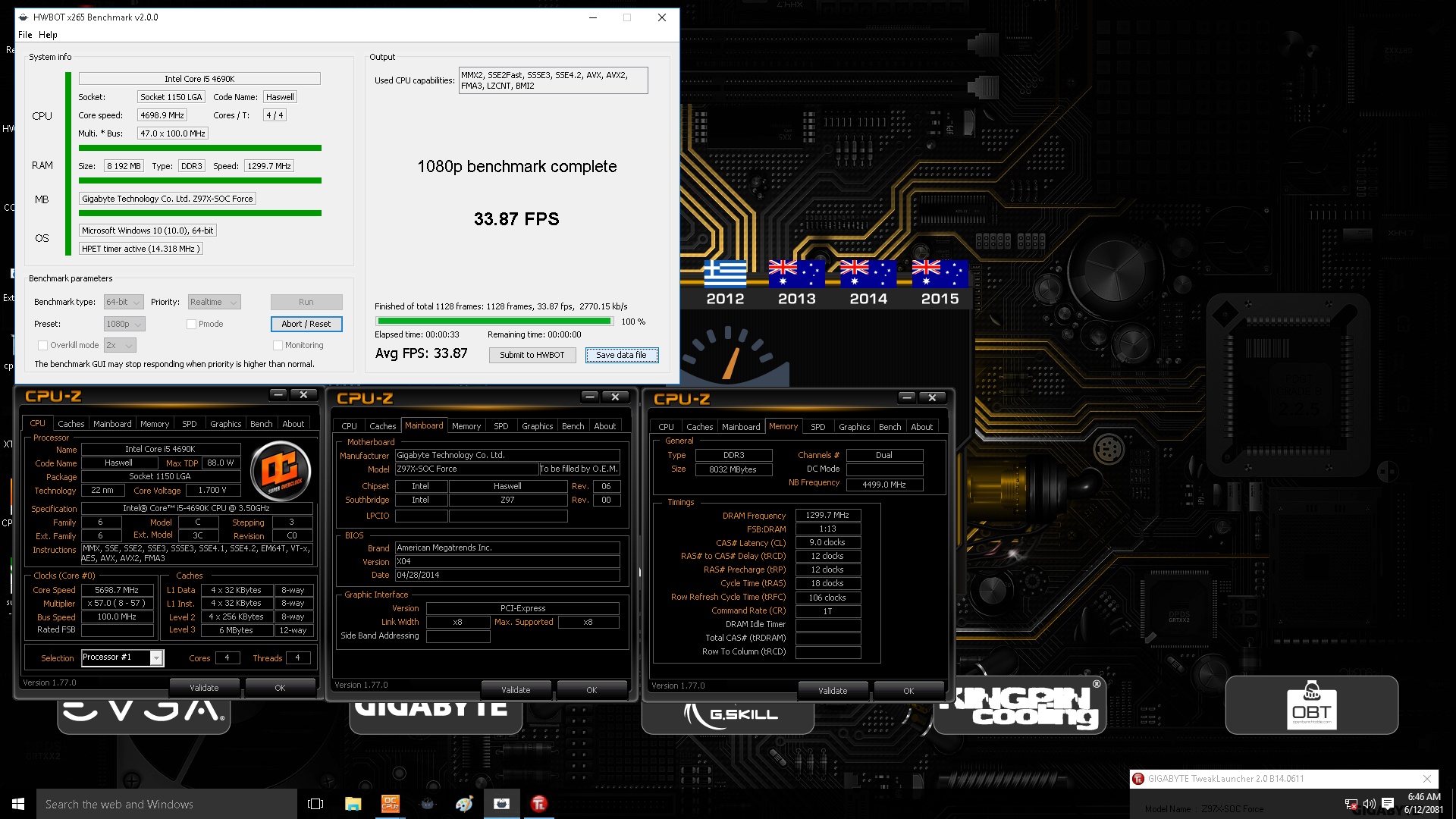Enable the Monitoring checkbox
The height and width of the screenshot is (819, 1456).
pos(278,346)
